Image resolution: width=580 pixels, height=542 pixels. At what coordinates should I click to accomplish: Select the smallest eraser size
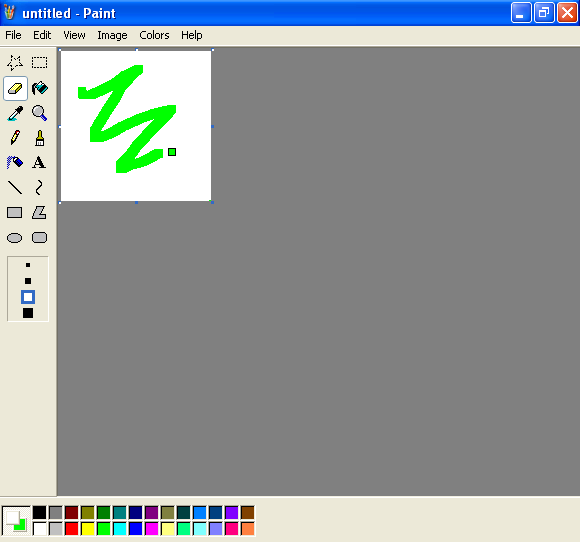pos(28,265)
